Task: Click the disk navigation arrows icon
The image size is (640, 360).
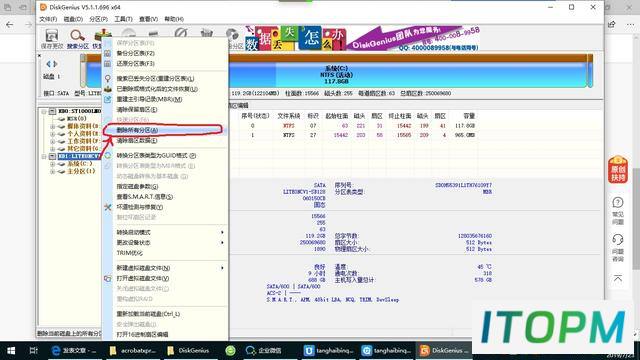Action: 52,64
